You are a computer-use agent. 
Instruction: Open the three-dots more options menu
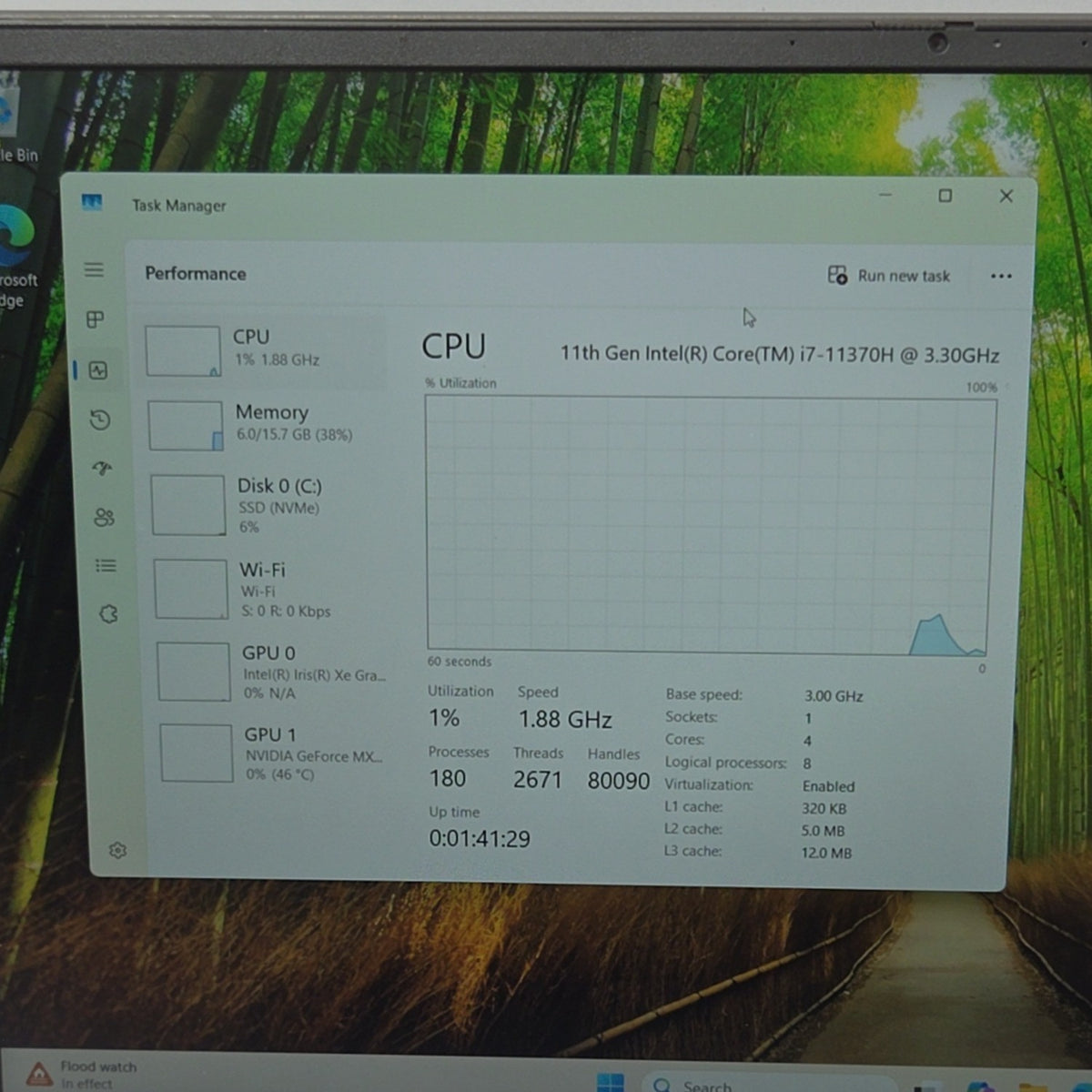tap(1001, 277)
